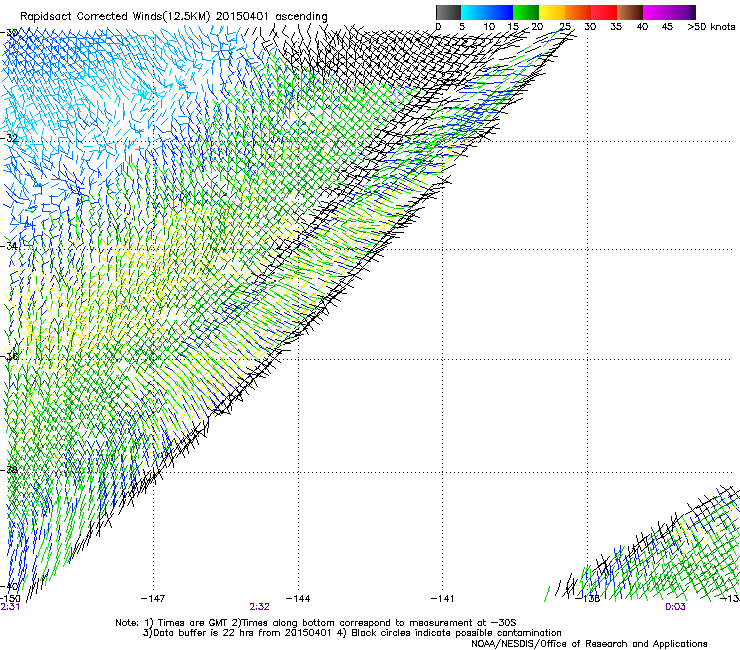Select the "Data buffer is 22 hrs" note line

[x=352, y=633]
